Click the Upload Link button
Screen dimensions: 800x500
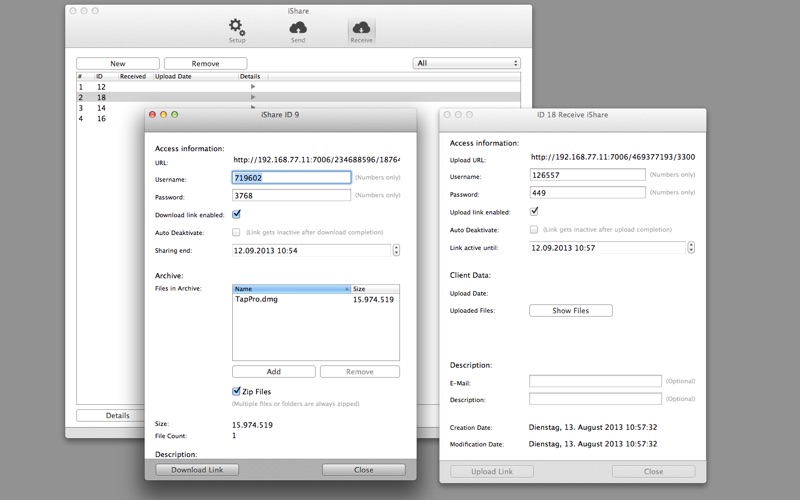(x=492, y=471)
